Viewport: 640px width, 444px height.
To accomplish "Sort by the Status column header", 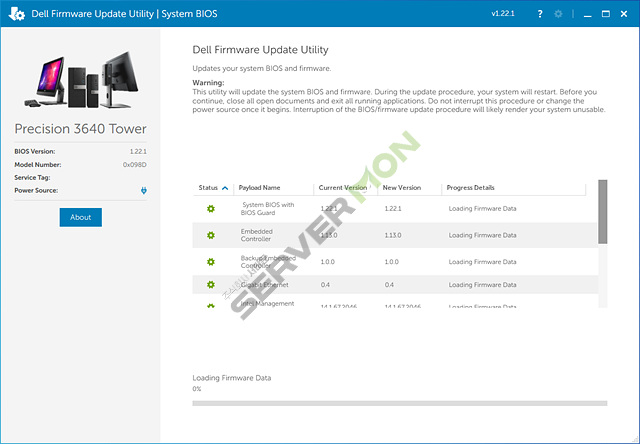I will click(213, 188).
